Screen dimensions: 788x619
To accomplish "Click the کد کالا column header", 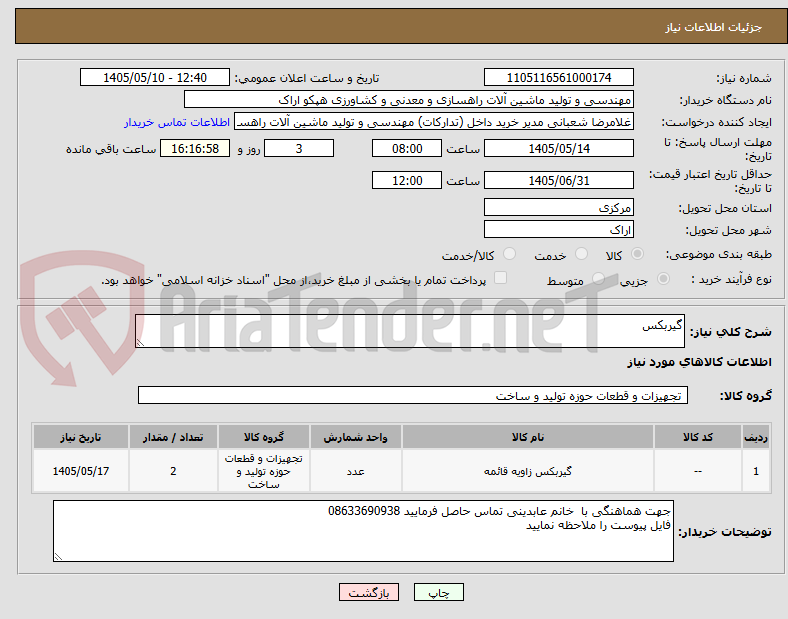I will 698,437.
